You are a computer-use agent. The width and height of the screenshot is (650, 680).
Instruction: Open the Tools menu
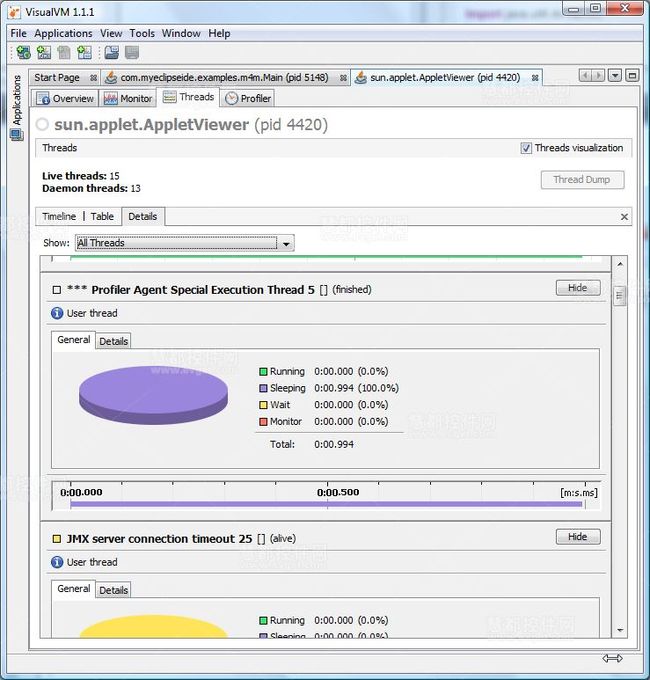pyautogui.click(x=142, y=33)
